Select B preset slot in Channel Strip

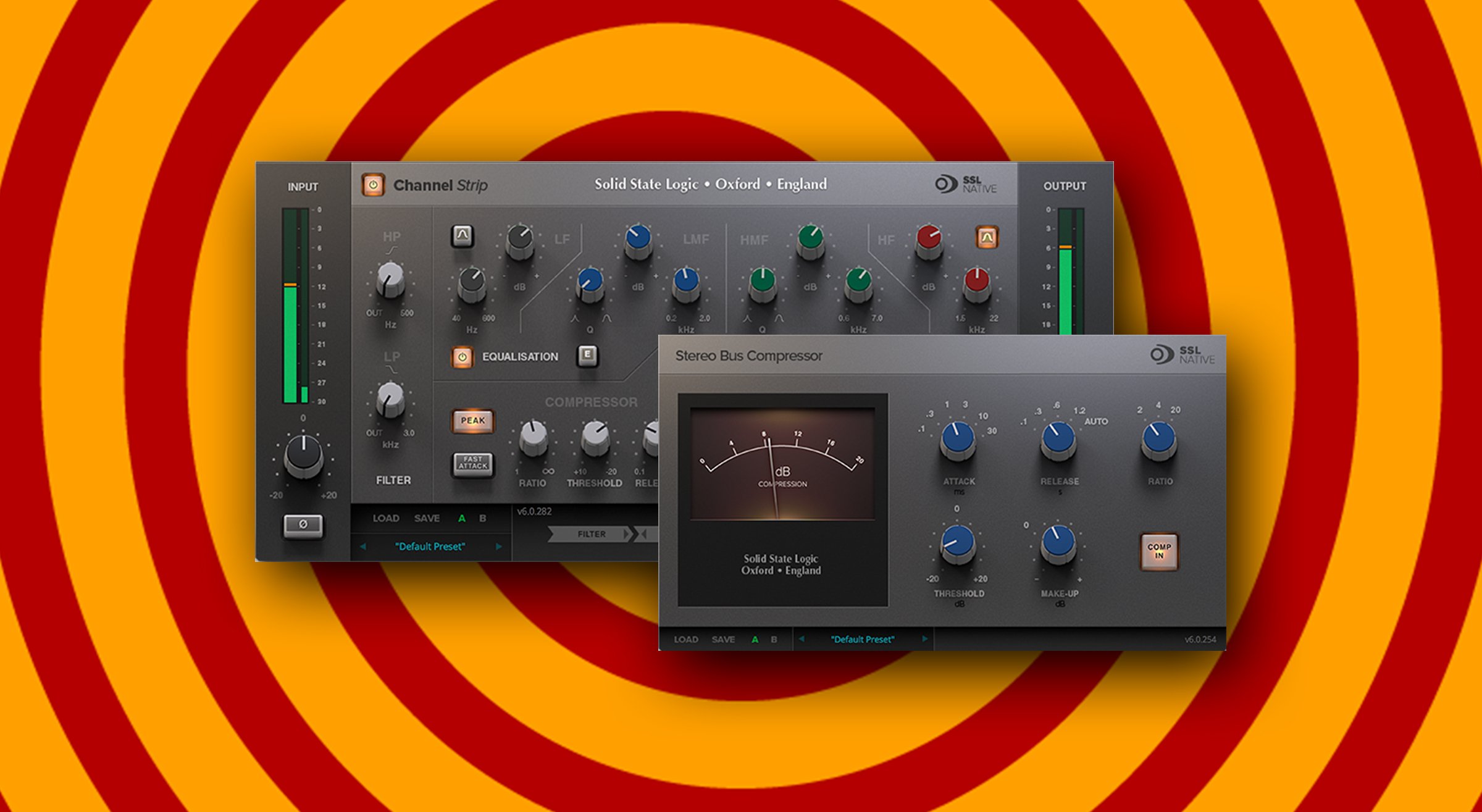[x=483, y=519]
